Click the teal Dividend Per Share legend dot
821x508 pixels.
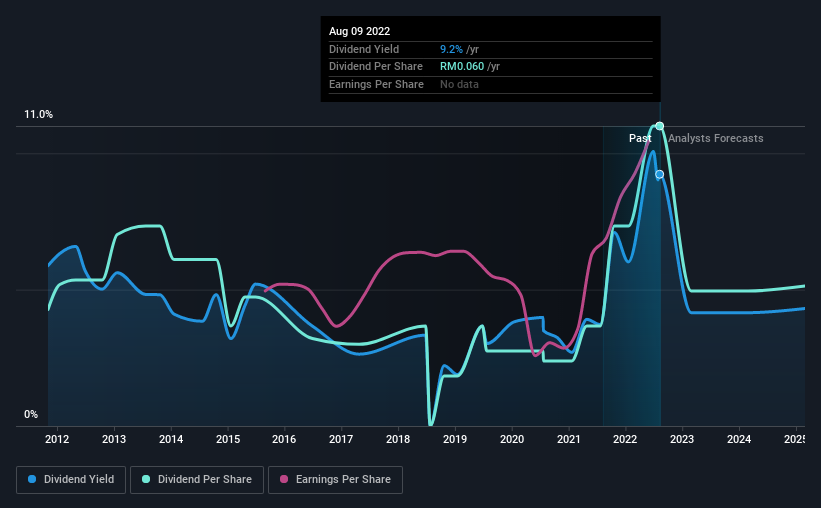pyautogui.click(x=146, y=479)
